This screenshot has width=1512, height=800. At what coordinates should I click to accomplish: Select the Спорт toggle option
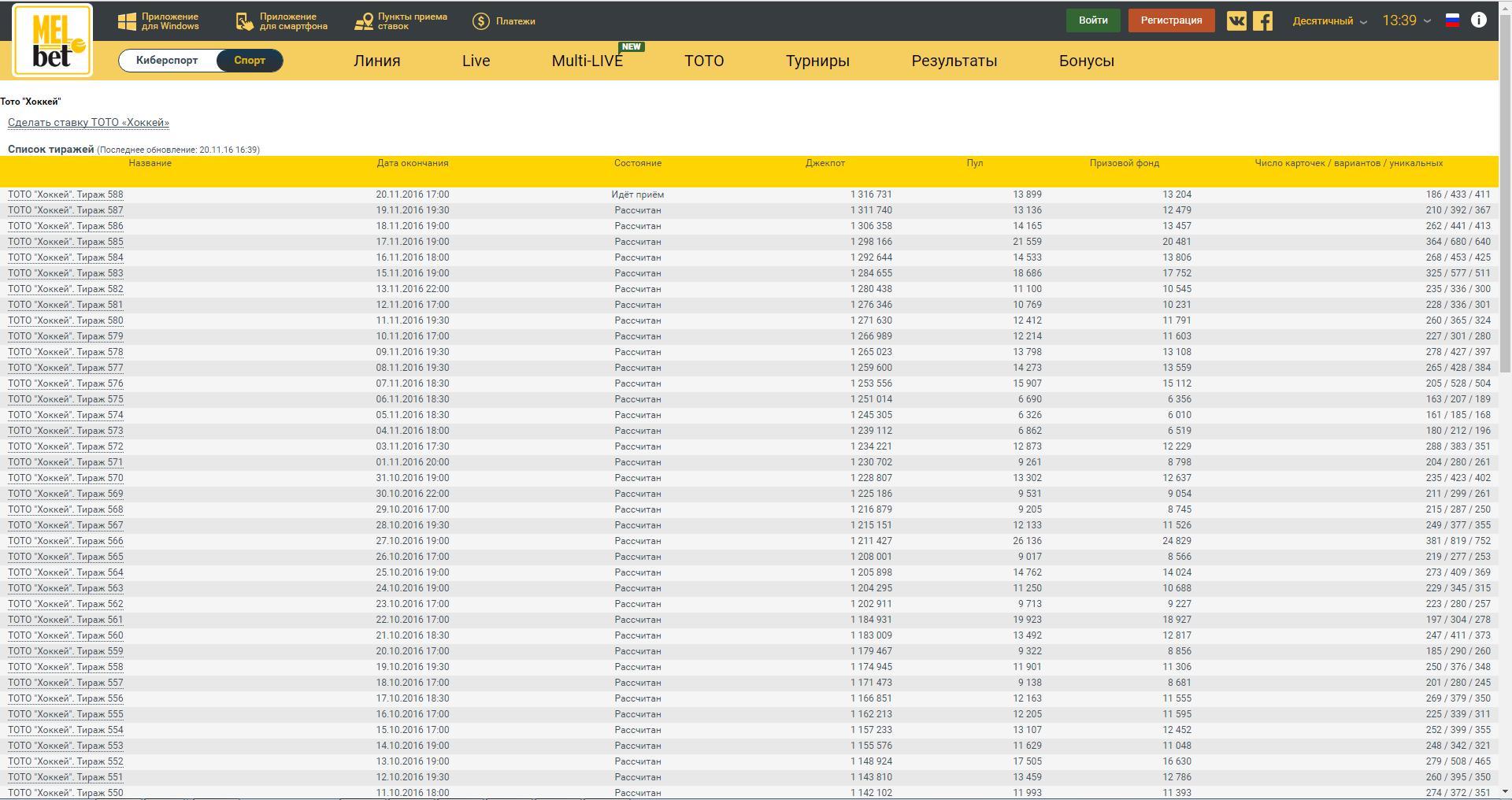coord(250,61)
